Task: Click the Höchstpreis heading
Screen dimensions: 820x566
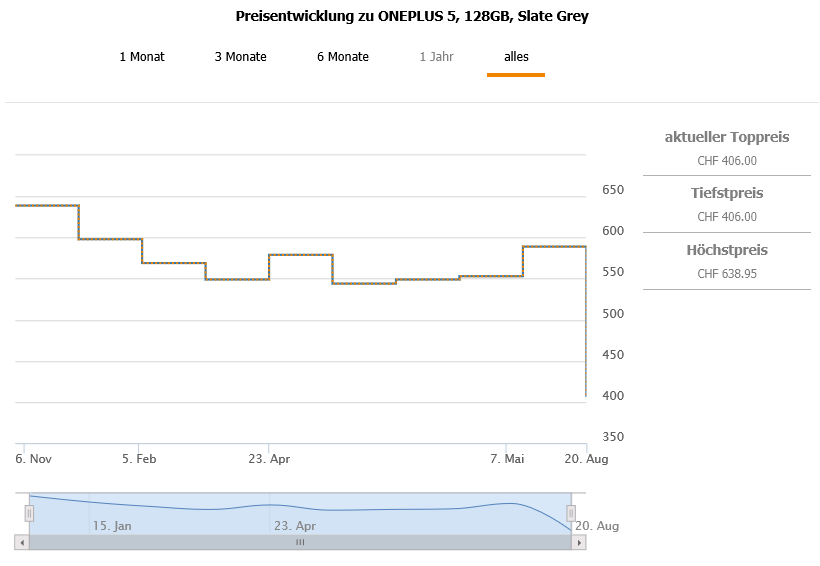Action: 727,250
